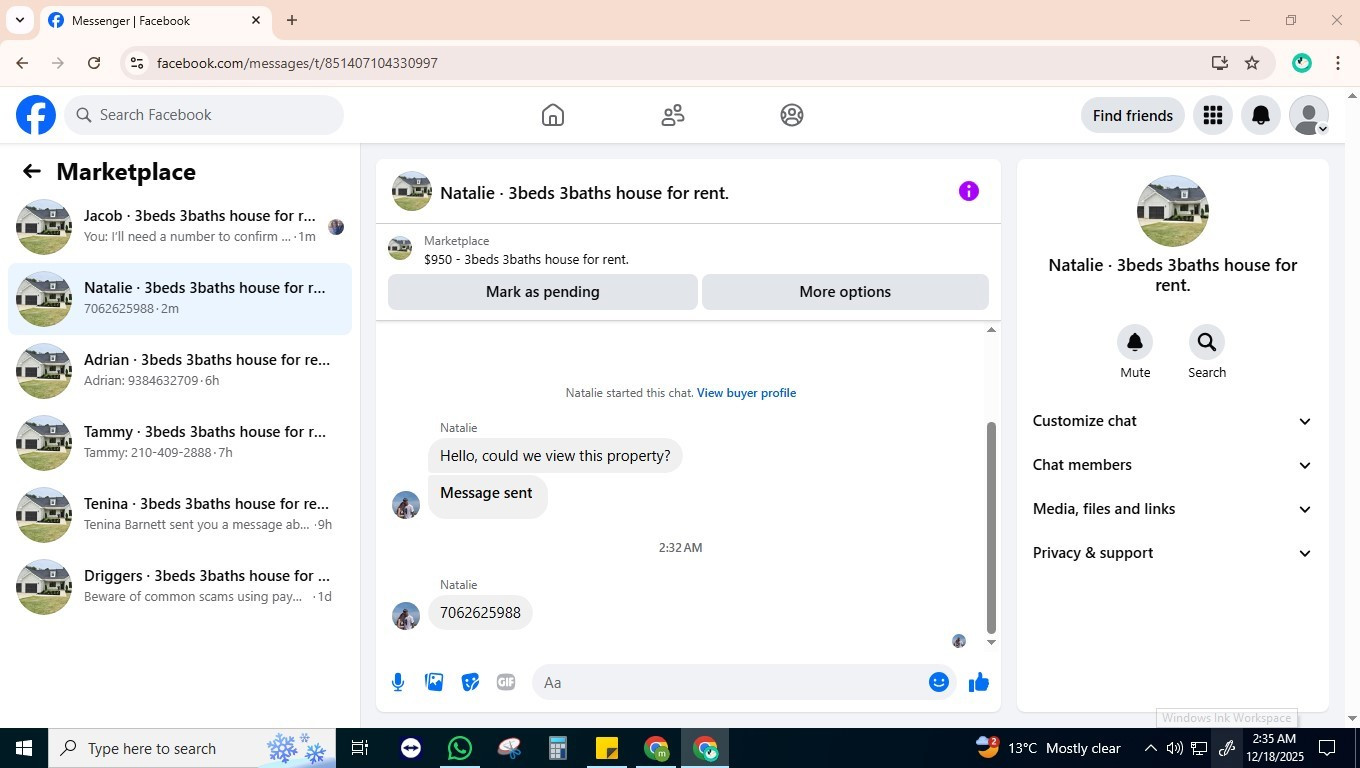View site information icon in address bar
The height and width of the screenshot is (768, 1360).
(x=137, y=63)
